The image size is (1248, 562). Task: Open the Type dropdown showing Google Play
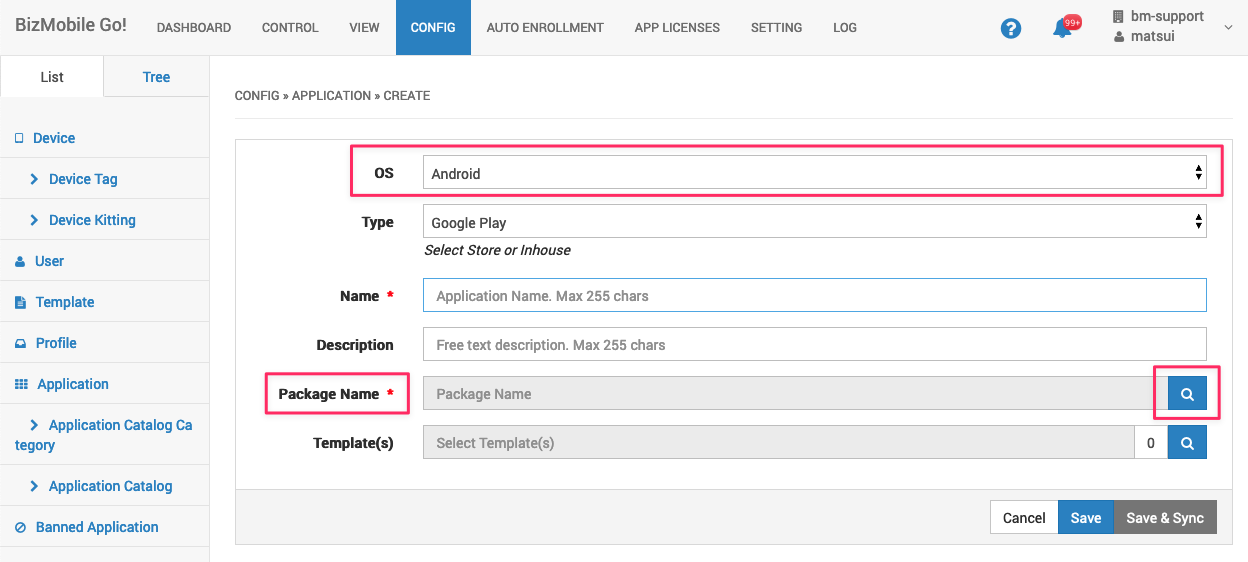pyautogui.click(x=814, y=223)
